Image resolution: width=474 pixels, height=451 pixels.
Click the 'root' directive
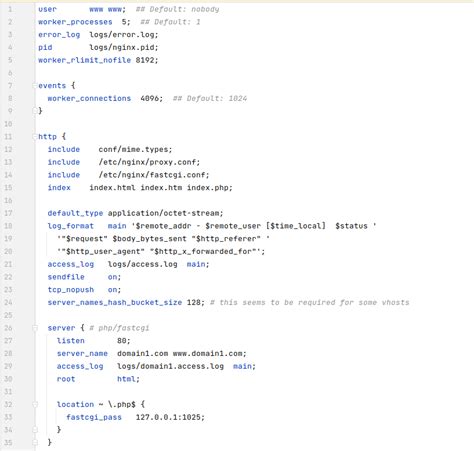pos(66,379)
